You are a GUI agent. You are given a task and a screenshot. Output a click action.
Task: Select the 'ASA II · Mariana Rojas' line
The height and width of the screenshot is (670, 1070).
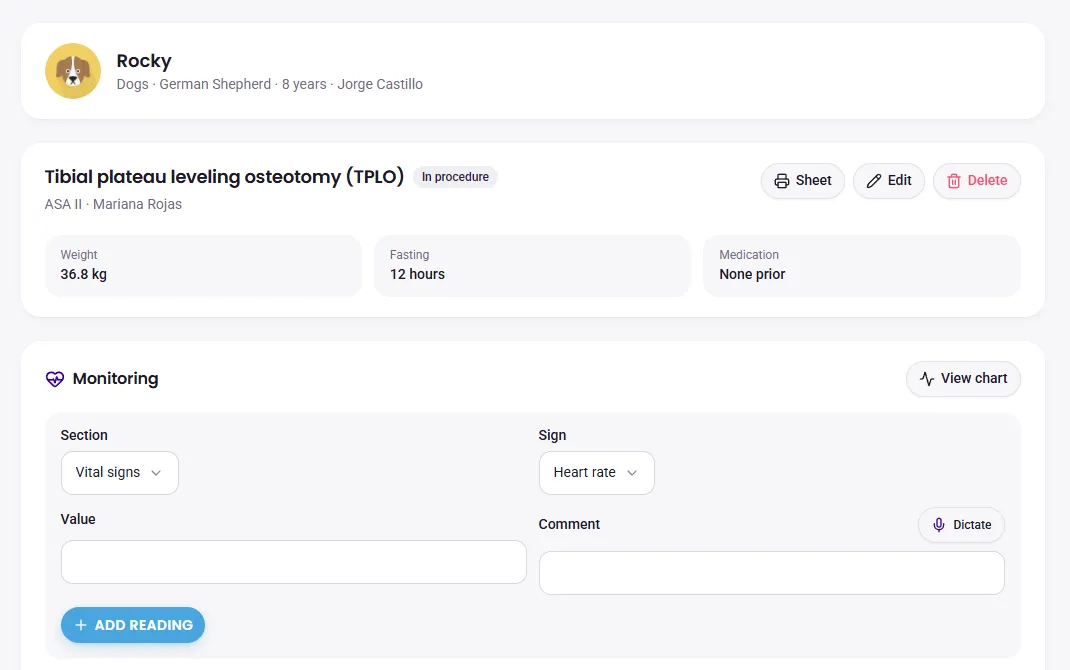[113, 204]
